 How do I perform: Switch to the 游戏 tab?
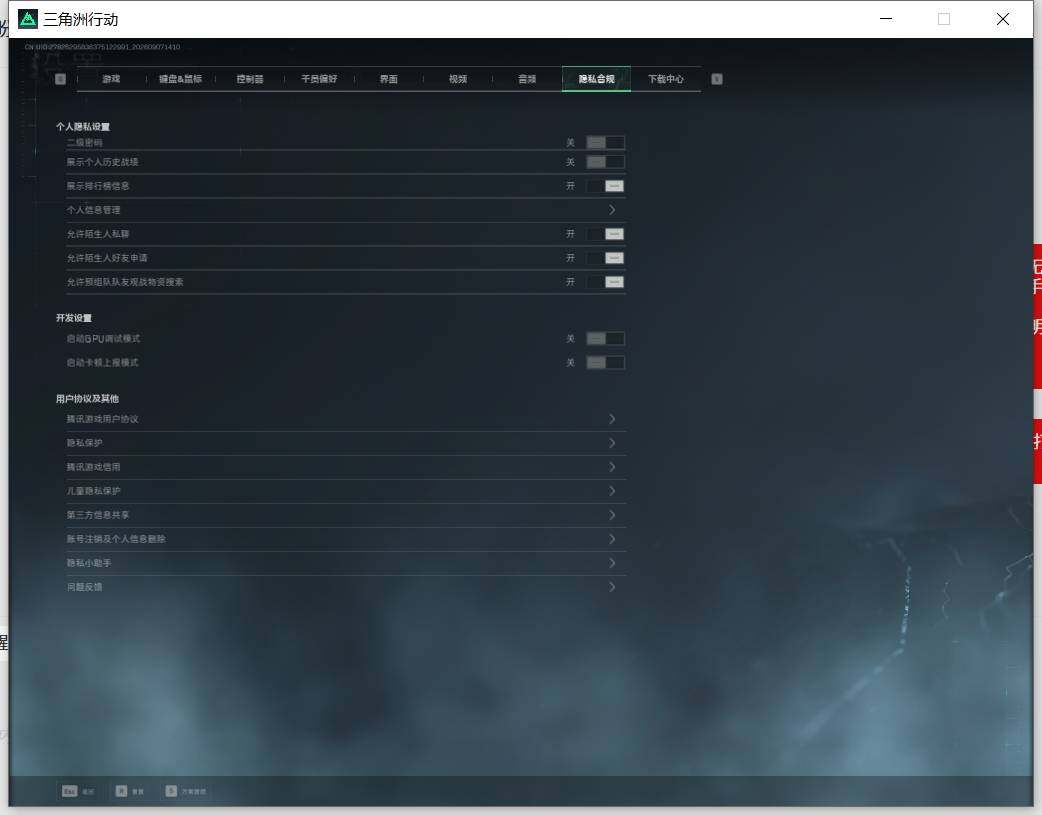tap(111, 79)
